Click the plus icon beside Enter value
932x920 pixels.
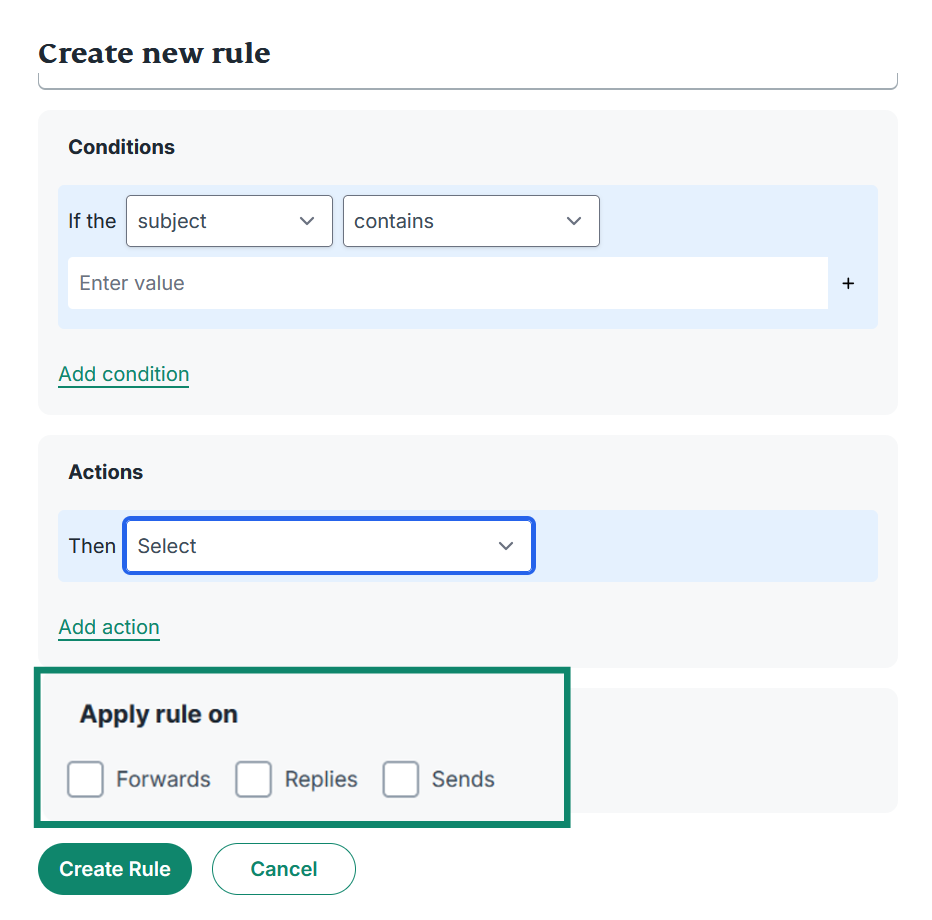coord(848,283)
